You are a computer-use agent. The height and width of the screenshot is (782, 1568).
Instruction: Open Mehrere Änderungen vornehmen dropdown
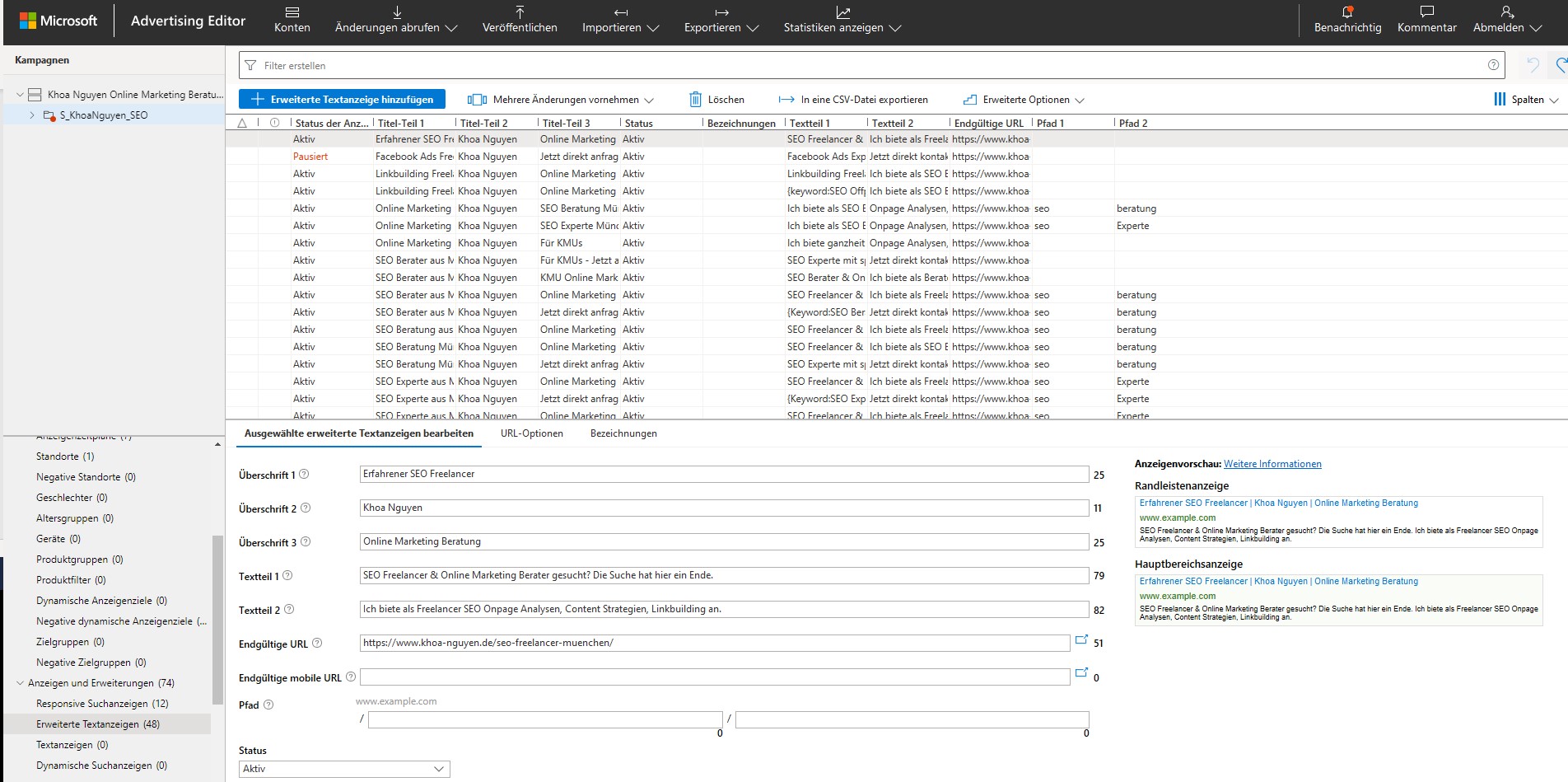pos(561,100)
